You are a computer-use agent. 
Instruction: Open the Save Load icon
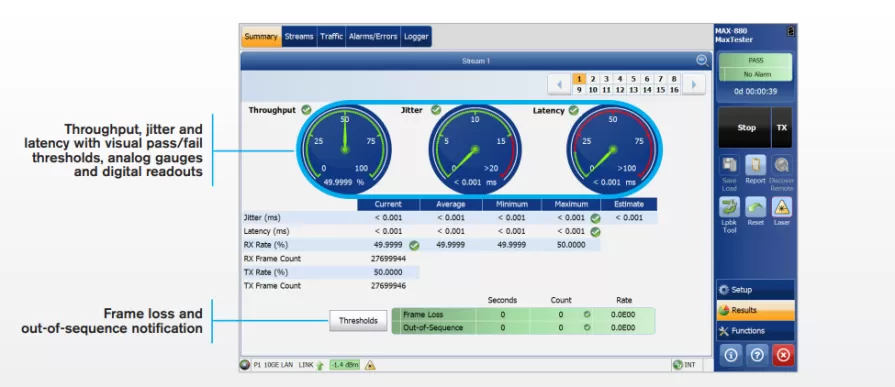[729, 165]
